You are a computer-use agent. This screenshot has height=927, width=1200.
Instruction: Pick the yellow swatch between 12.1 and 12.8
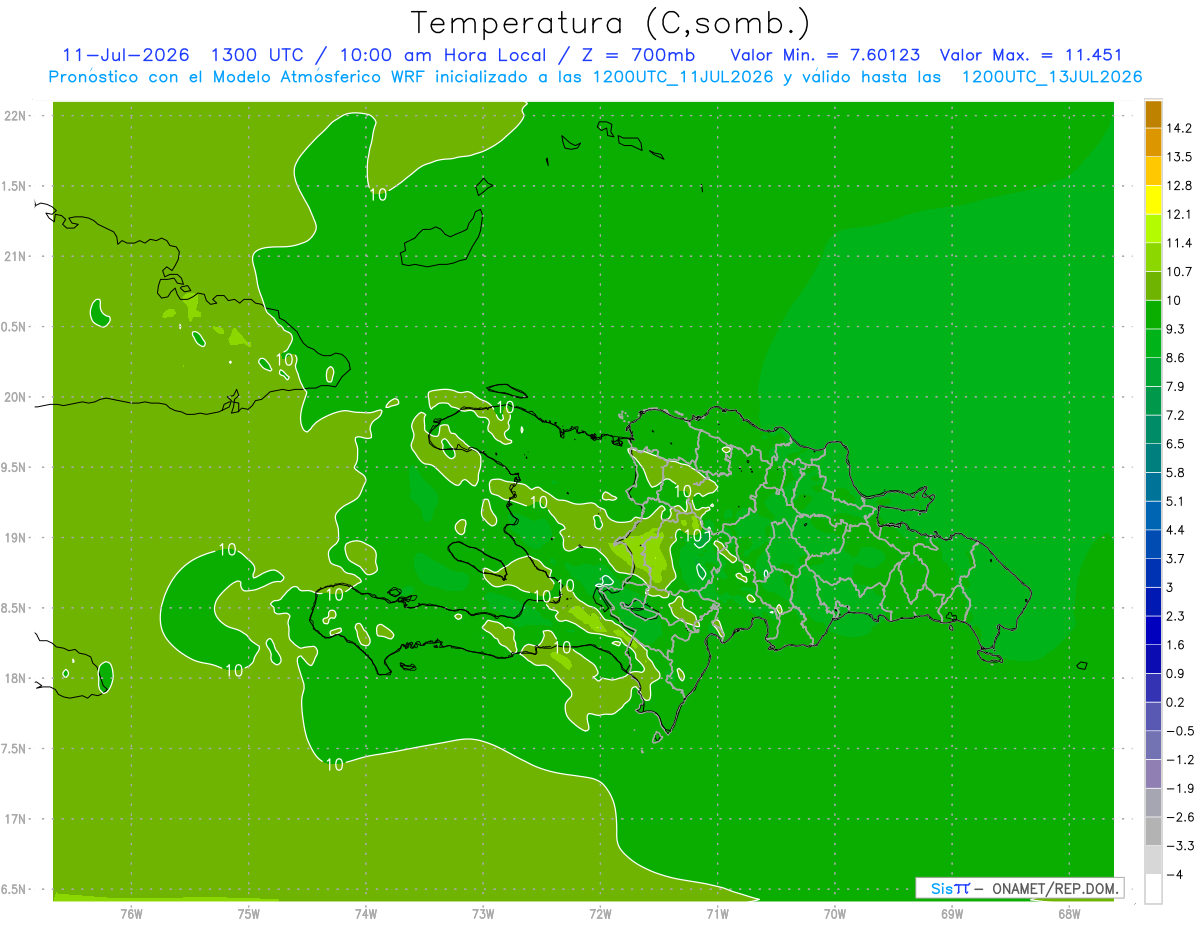click(x=1153, y=200)
